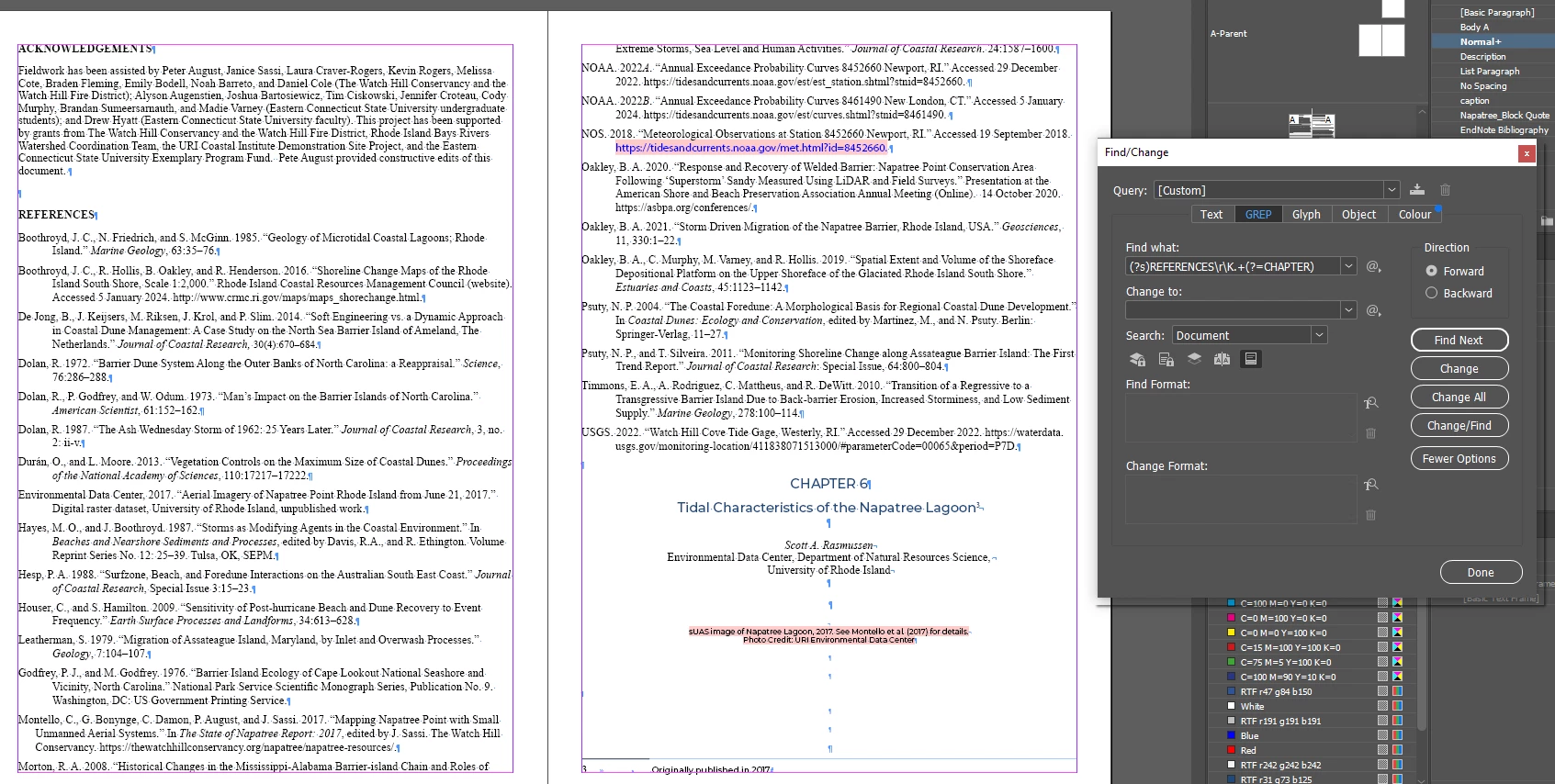Switch to the Colour tab
1555x784 pixels.
(1414, 214)
